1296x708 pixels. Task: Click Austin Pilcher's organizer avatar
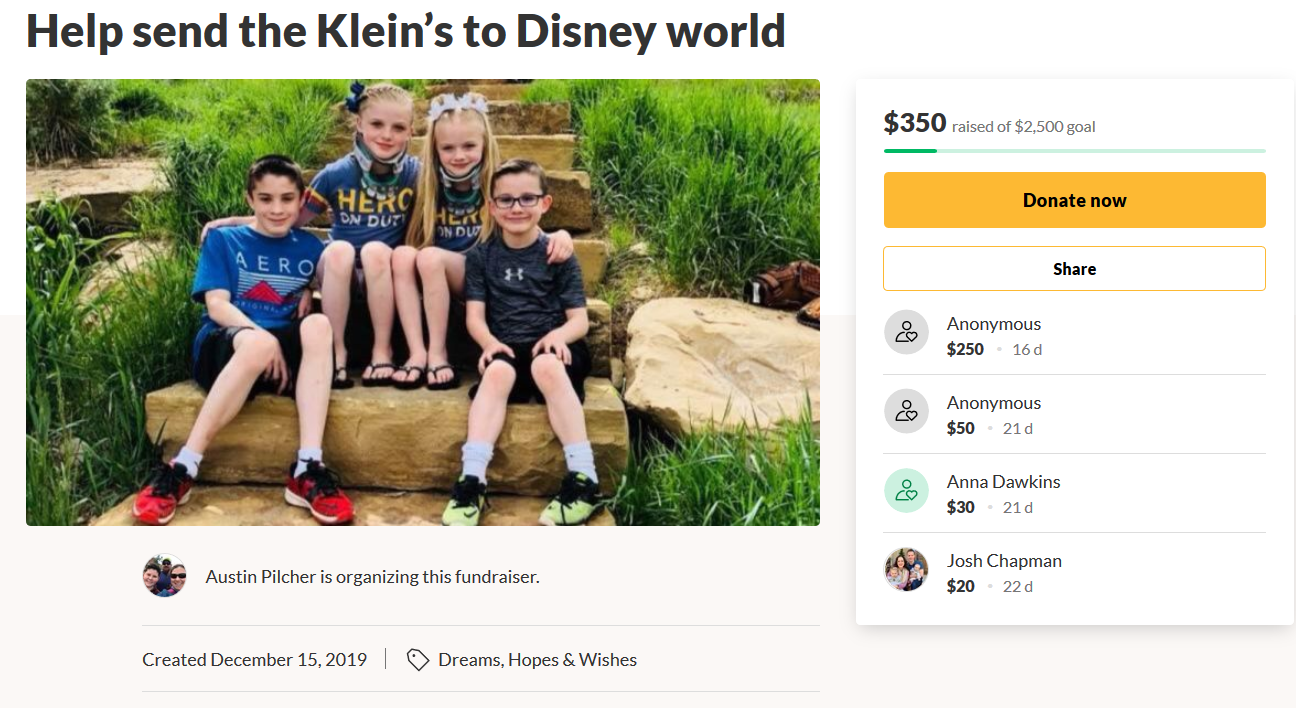coord(165,576)
